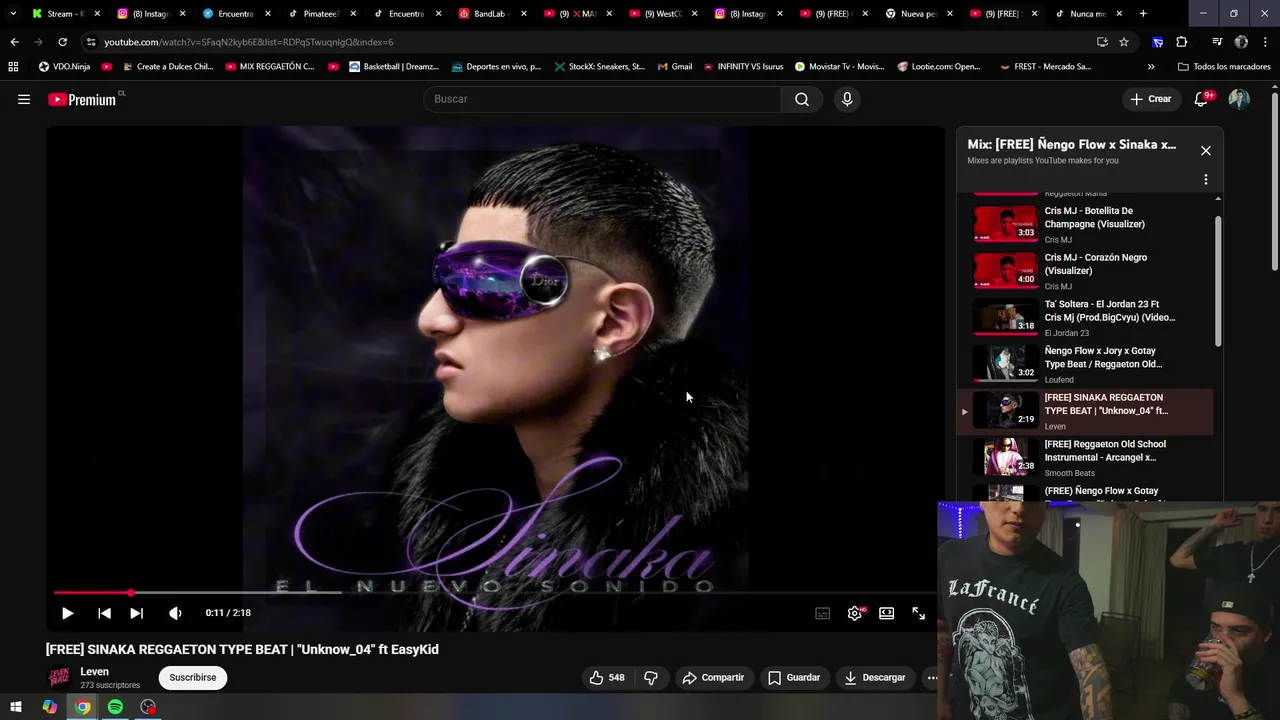The image size is (1280, 720).
Task: Open Spotify from the taskbar
Action: coord(115,707)
